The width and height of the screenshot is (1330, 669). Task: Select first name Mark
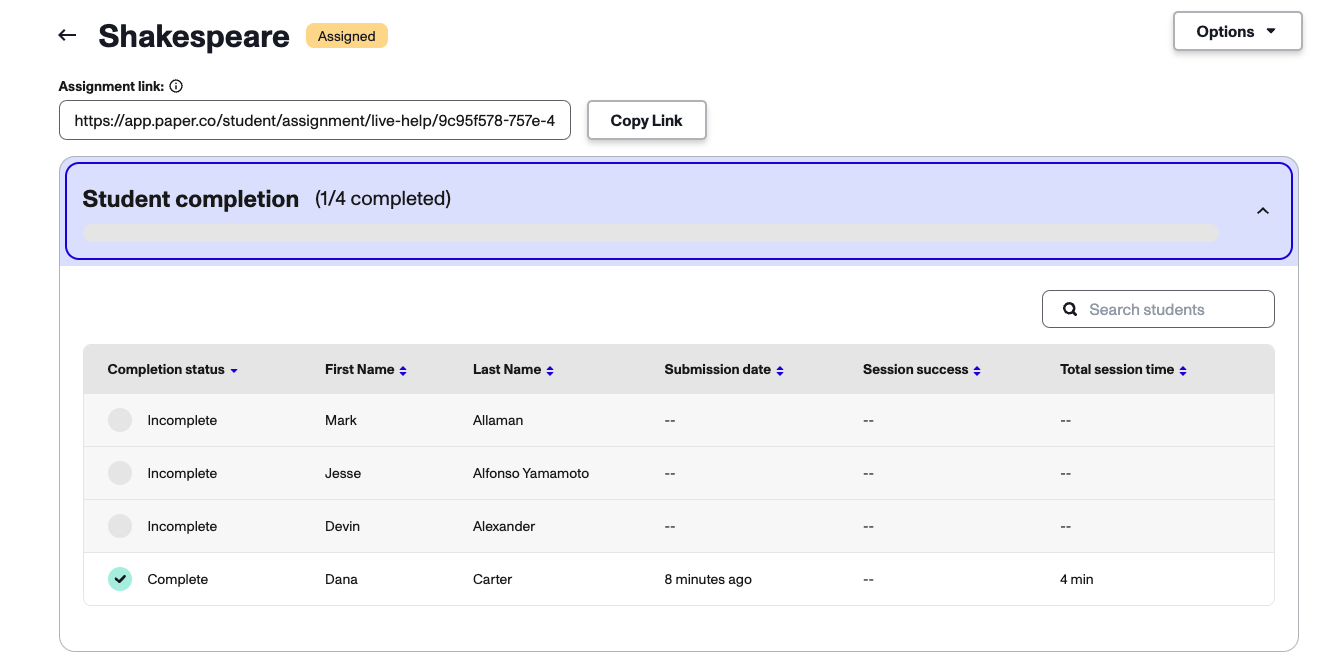(341, 420)
